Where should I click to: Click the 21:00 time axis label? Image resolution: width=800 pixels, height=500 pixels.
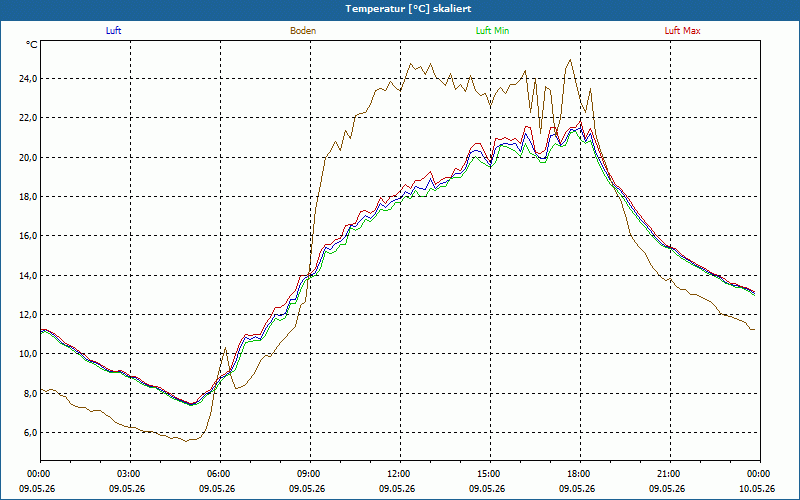click(670, 474)
